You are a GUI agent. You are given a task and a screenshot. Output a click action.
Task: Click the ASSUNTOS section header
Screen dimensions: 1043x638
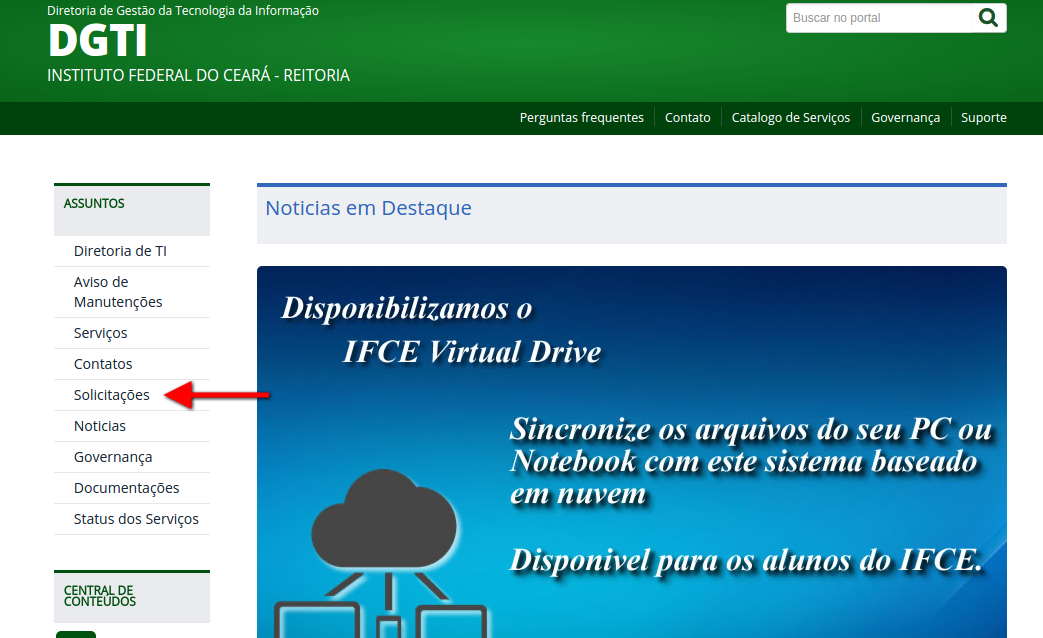(x=94, y=204)
